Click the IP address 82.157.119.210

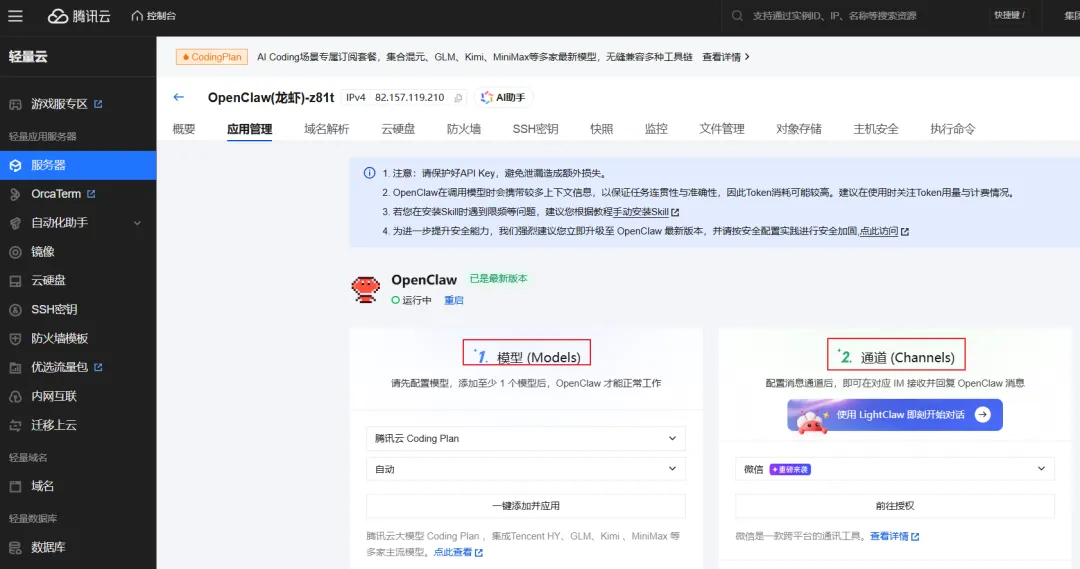409,98
